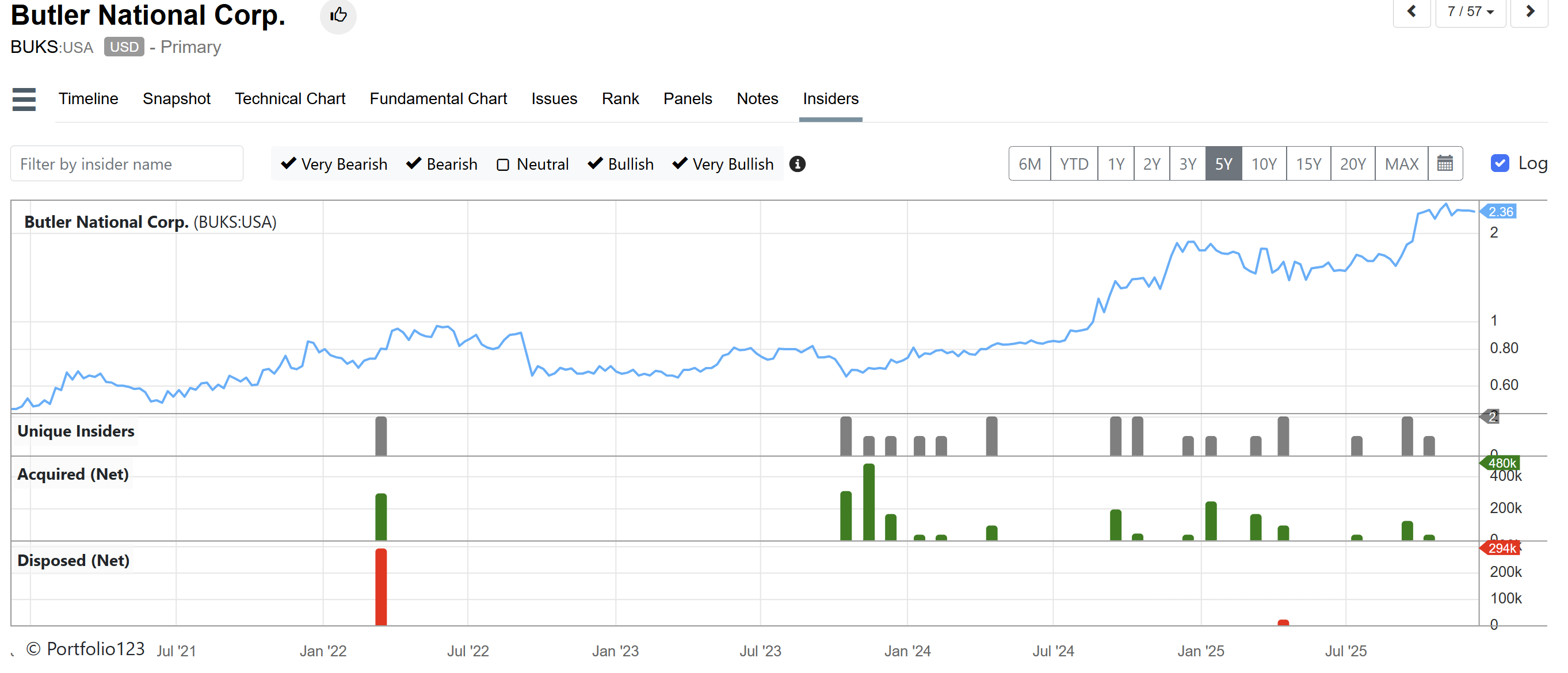Open the hamburger menu icon
Image resolution: width=1568 pixels, height=673 pixels.
(24, 99)
